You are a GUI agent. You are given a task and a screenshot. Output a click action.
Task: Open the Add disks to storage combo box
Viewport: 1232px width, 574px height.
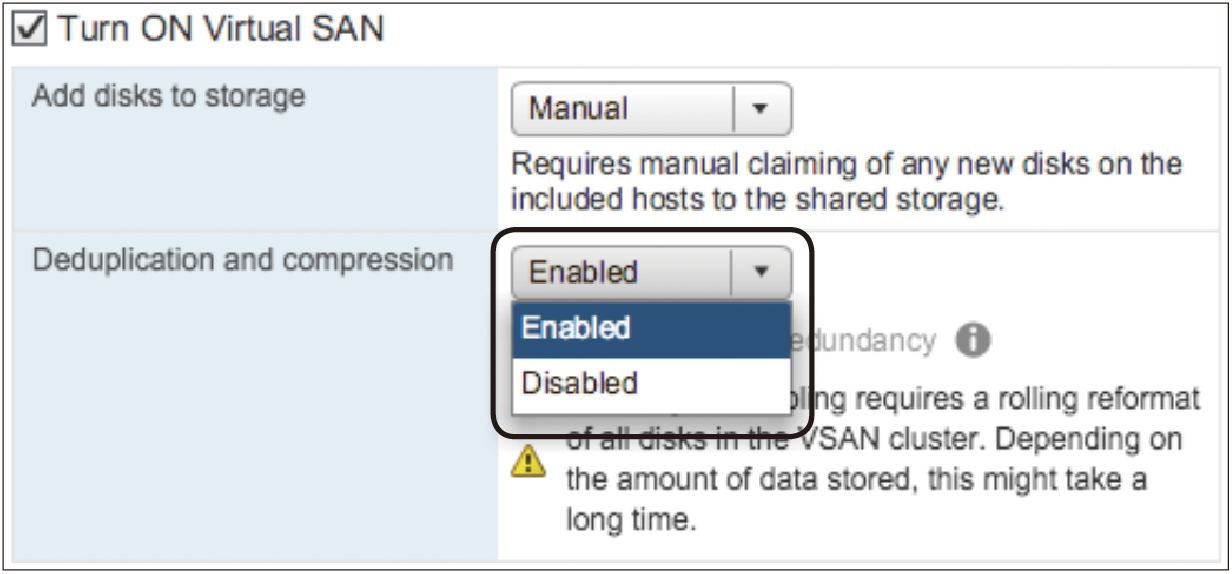pos(650,109)
